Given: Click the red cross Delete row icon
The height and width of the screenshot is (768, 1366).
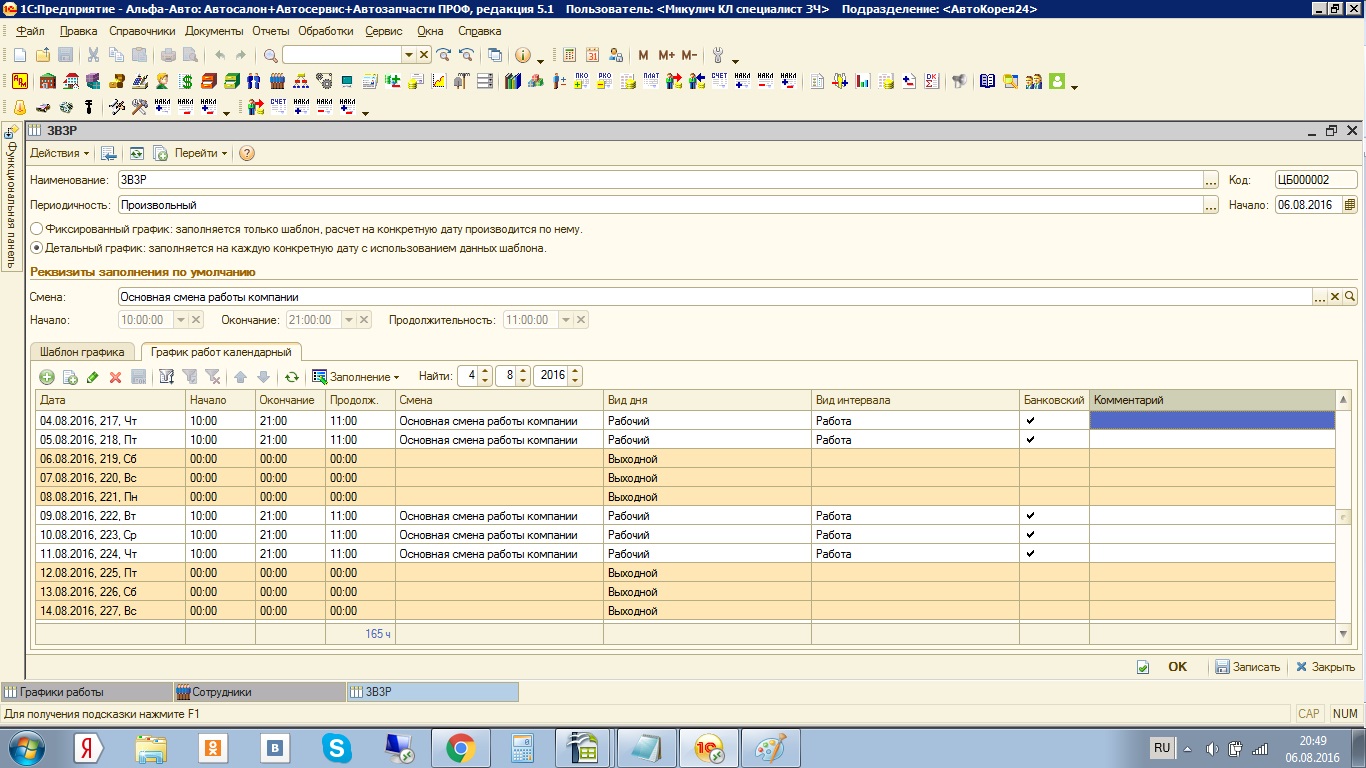Looking at the screenshot, I should coord(115,377).
